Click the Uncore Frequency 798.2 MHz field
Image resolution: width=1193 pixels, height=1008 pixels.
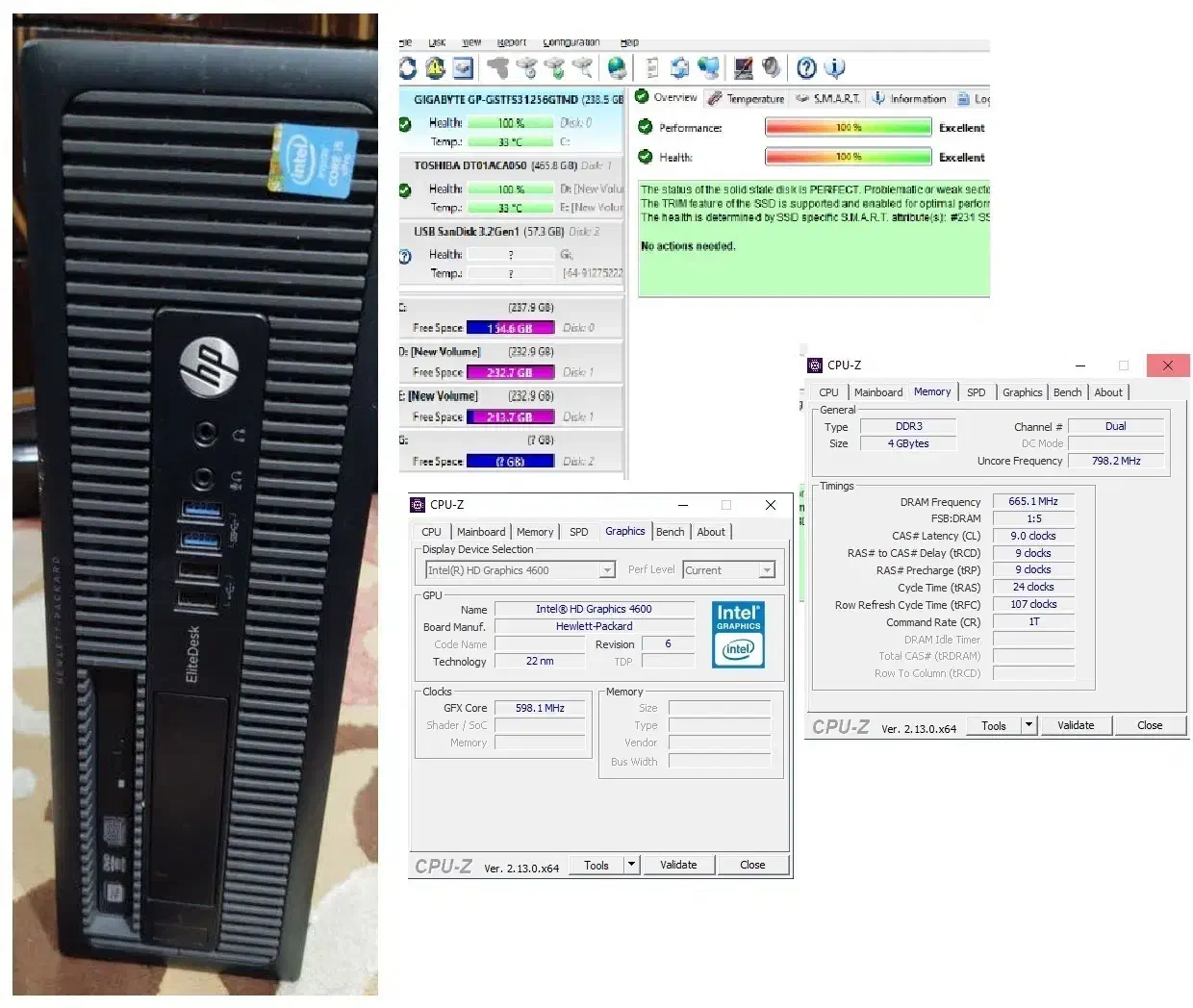click(1116, 461)
